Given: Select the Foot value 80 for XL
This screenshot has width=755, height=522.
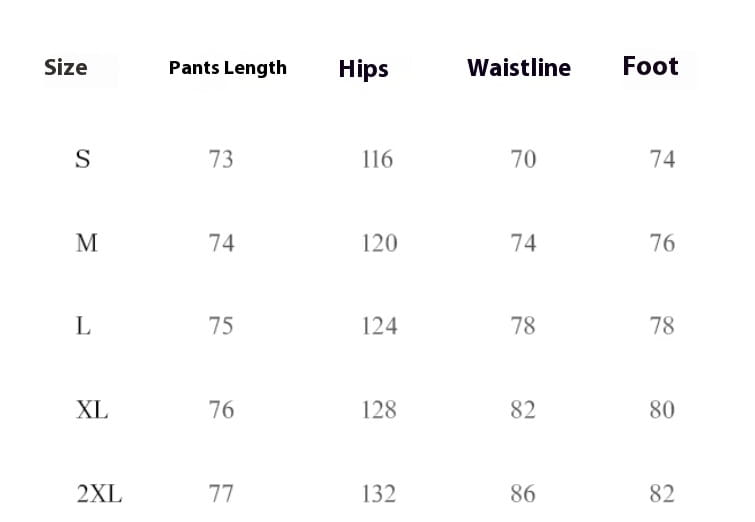Looking at the screenshot, I should click(x=662, y=410).
